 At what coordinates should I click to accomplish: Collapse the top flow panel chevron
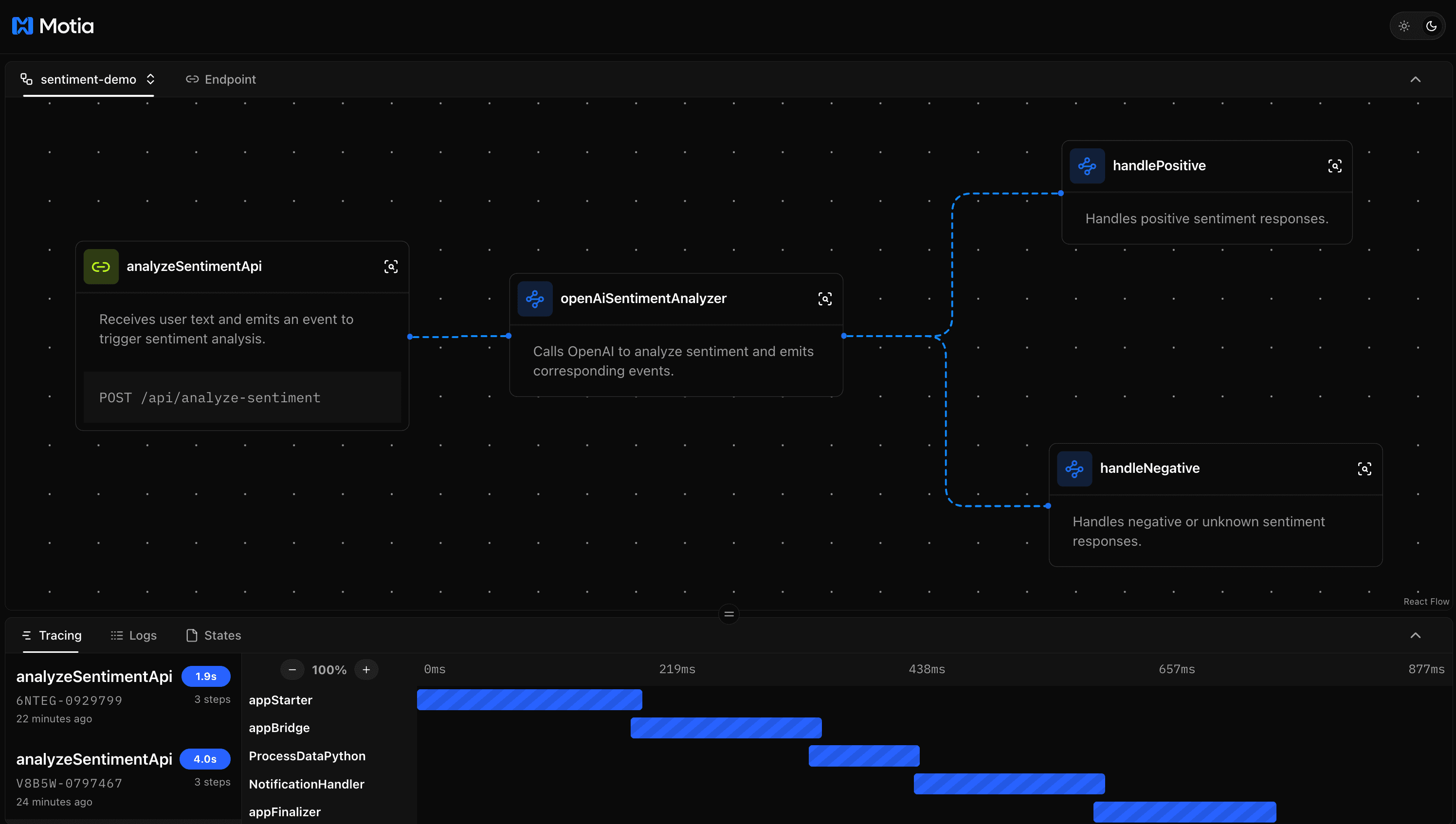[1415, 79]
